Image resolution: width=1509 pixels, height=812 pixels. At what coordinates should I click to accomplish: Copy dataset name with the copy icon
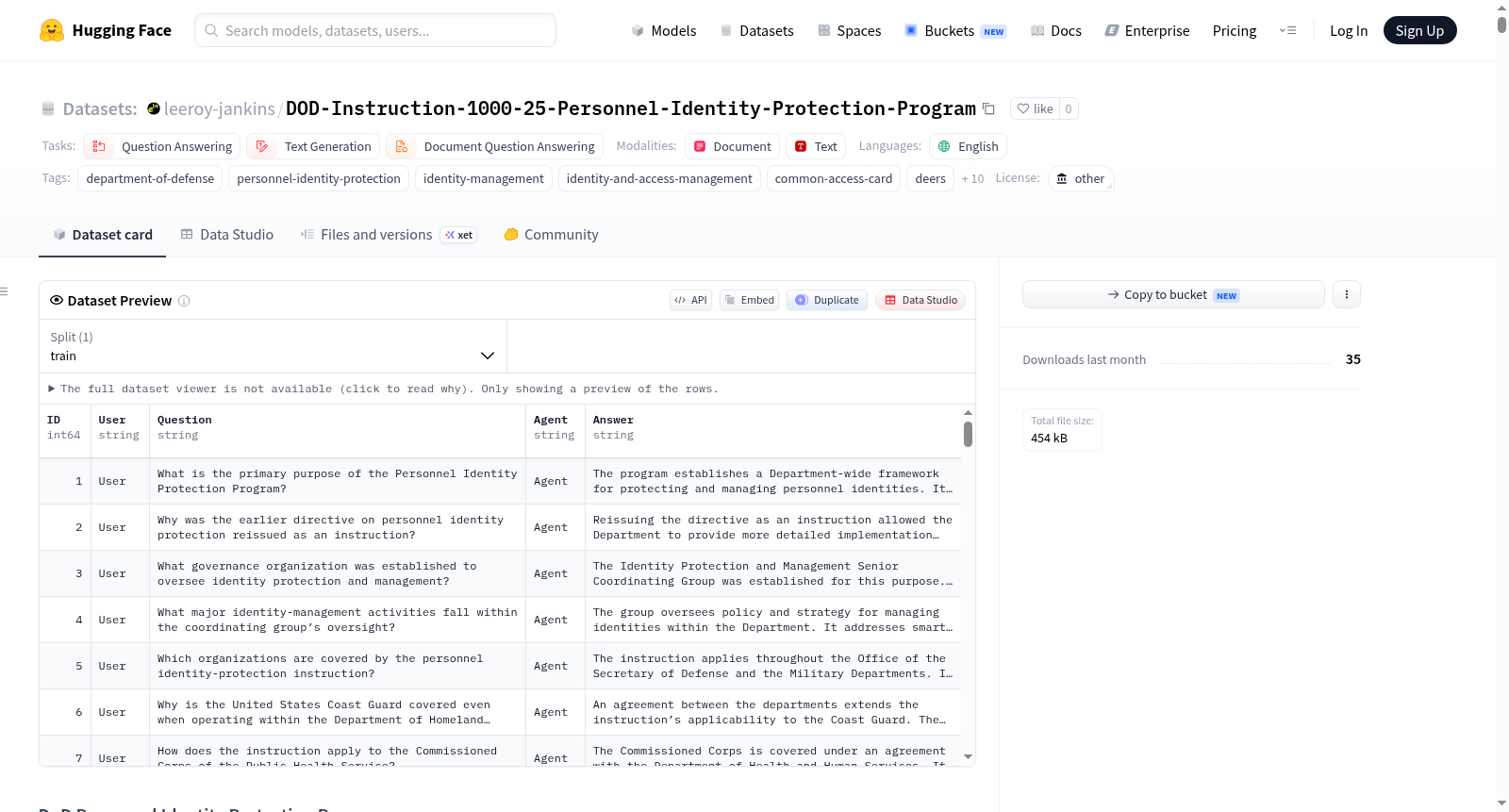pyautogui.click(x=988, y=108)
